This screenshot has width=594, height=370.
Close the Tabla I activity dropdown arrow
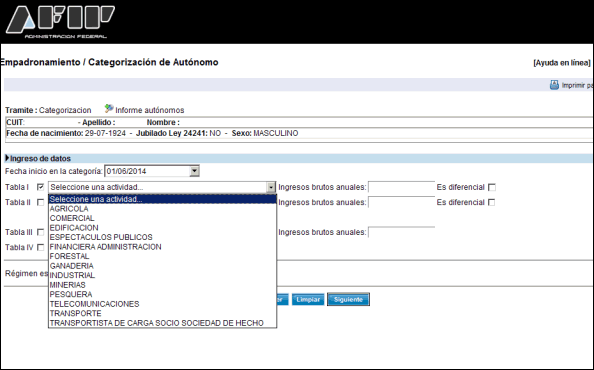[271, 187]
